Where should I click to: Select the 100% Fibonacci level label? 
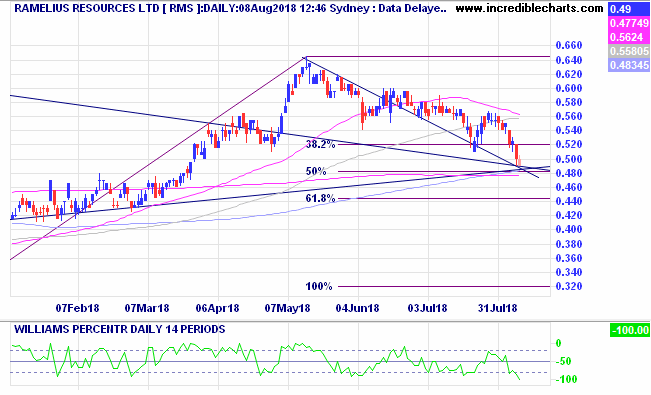319,286
